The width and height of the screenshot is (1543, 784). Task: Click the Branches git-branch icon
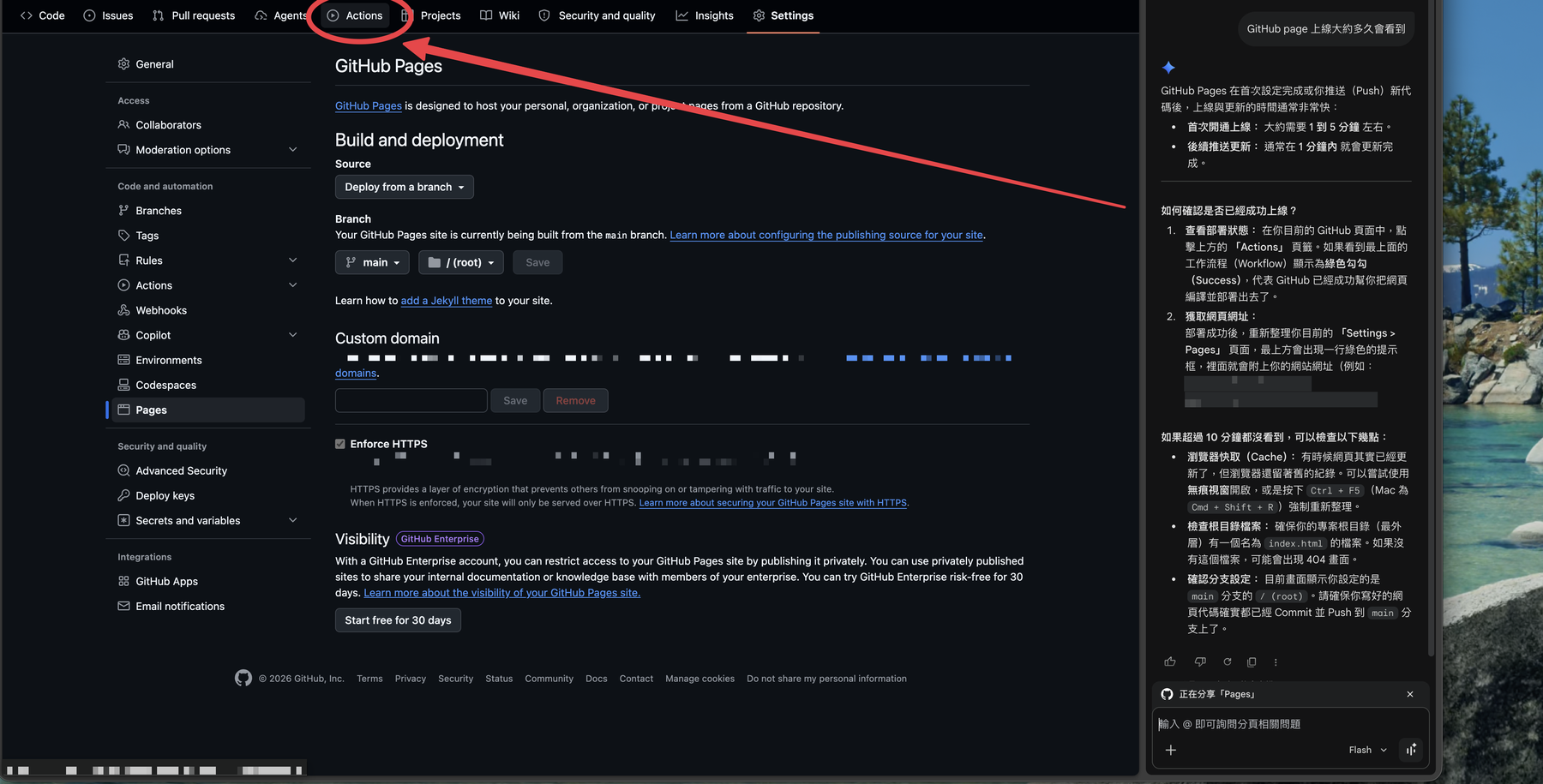(123, 211)
